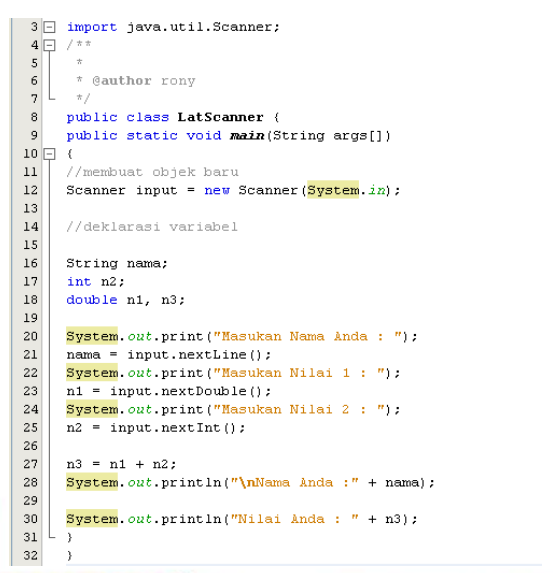Screen dimensions: 553x573
Task: Click 'n3 = n1 + n2;' statement
Action: coord(121,464)
